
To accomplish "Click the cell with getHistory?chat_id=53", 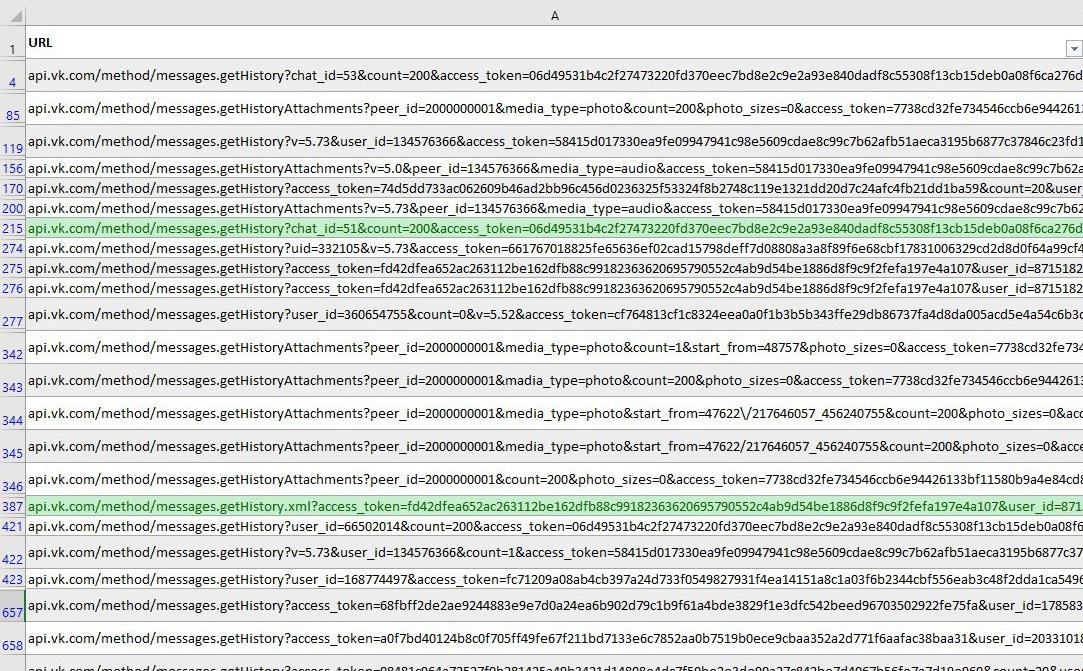I will point(554,75).
